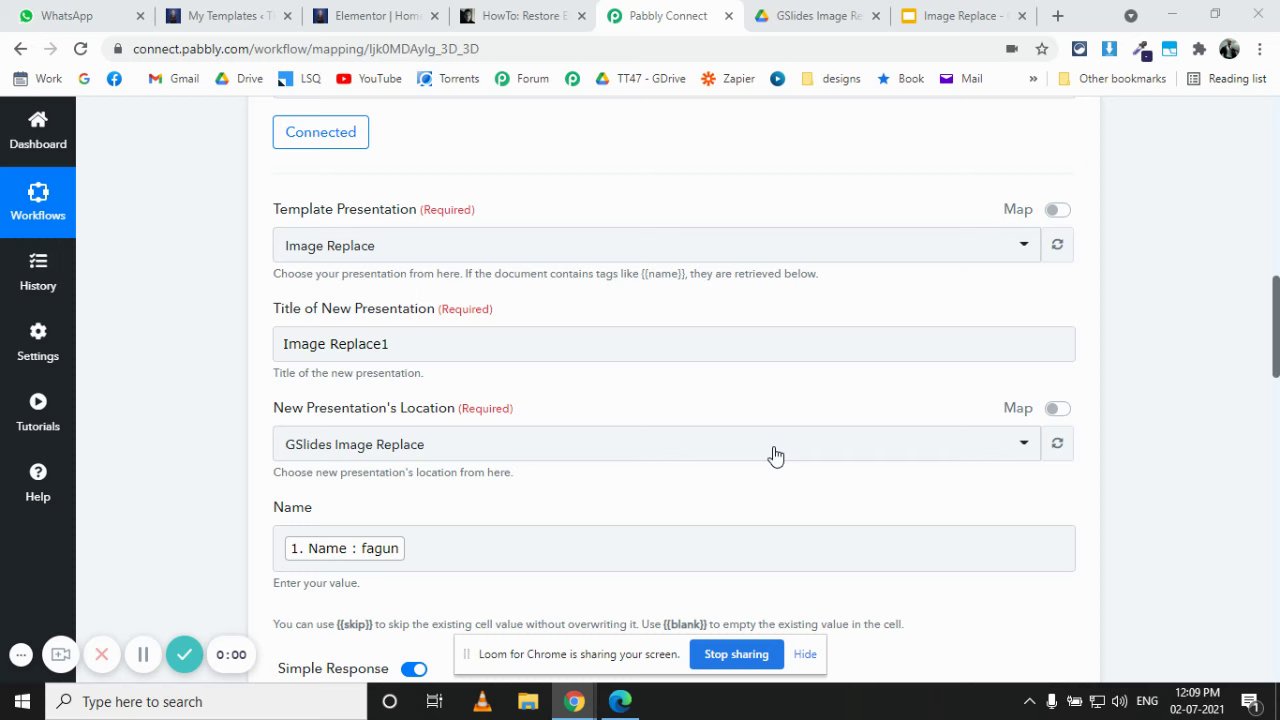Switch to the GSlides Image Replace Drive tab
The height and width of the screenshot is (720, 1280).
(817, 16)
